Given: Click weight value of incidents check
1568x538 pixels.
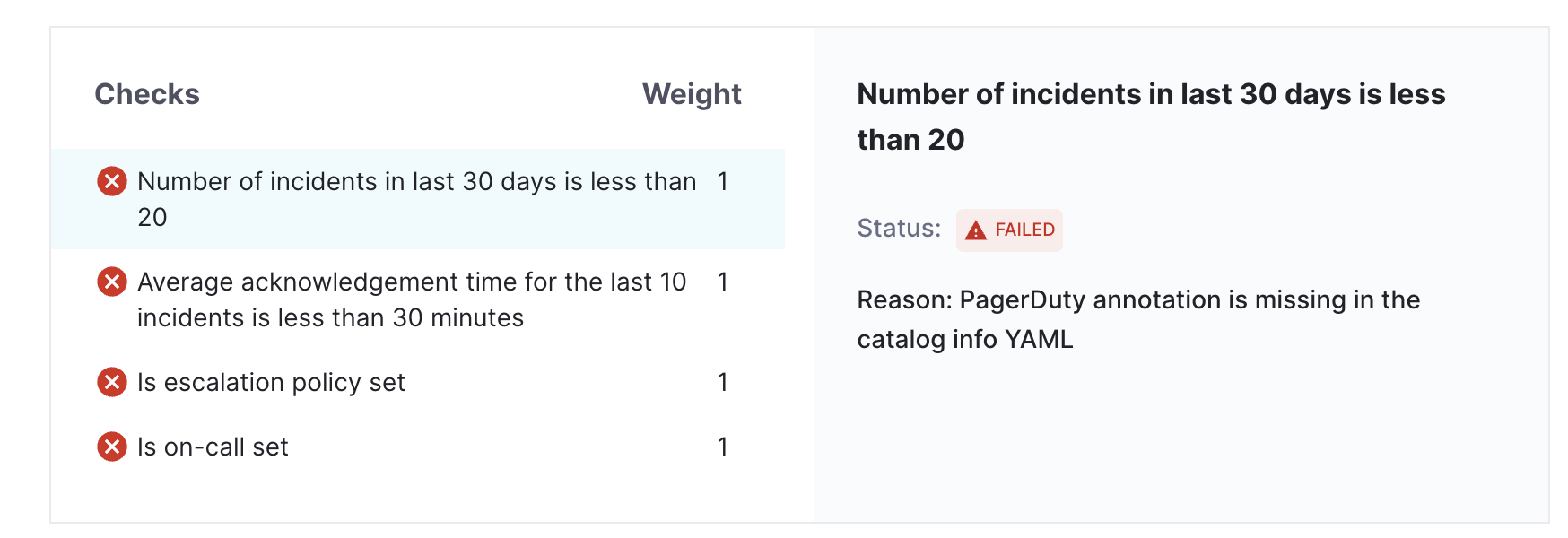Looking at the screenshot, I should click(x=722, y=182).
